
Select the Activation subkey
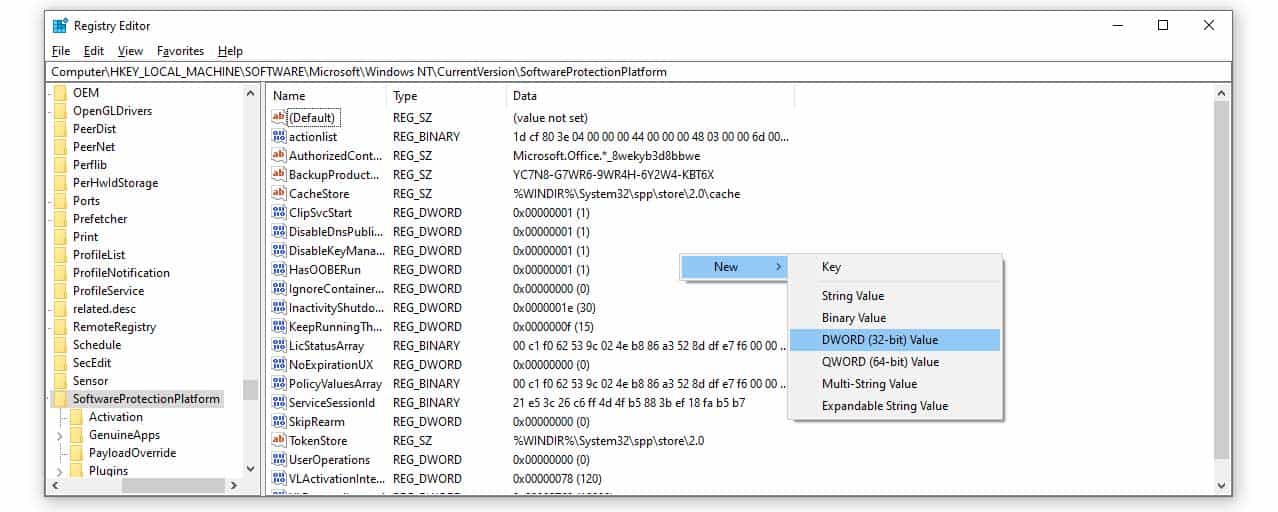coord(115,417)
